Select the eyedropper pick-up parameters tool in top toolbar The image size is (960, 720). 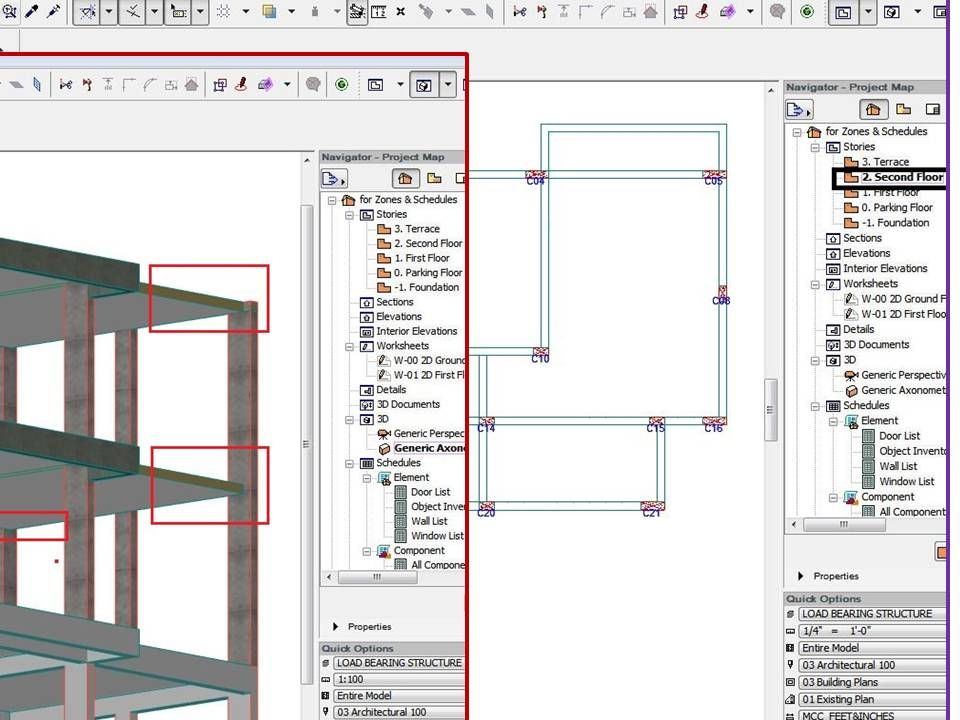click(31, 11)
